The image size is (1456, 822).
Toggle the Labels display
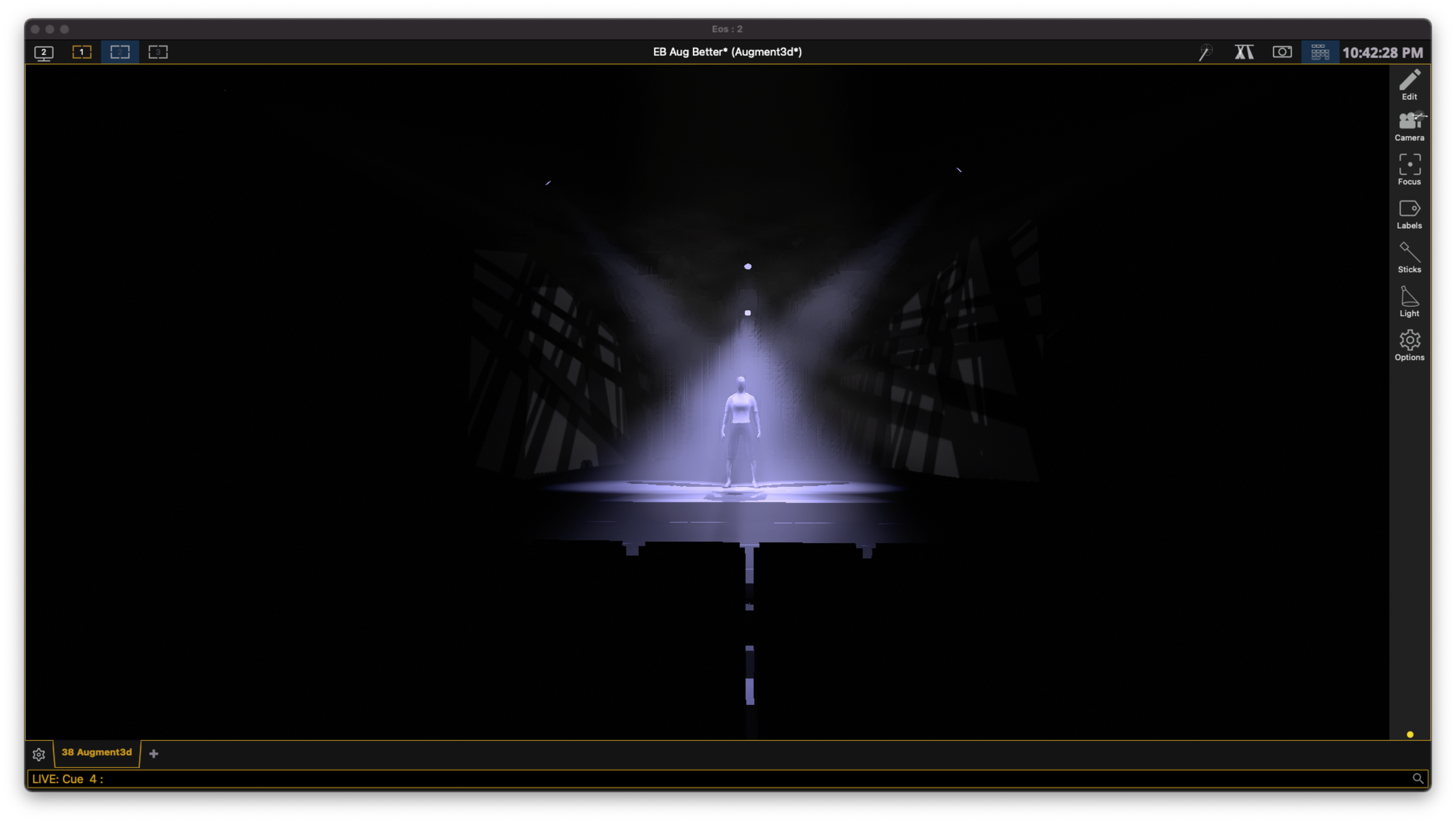tap(1409, 214)
